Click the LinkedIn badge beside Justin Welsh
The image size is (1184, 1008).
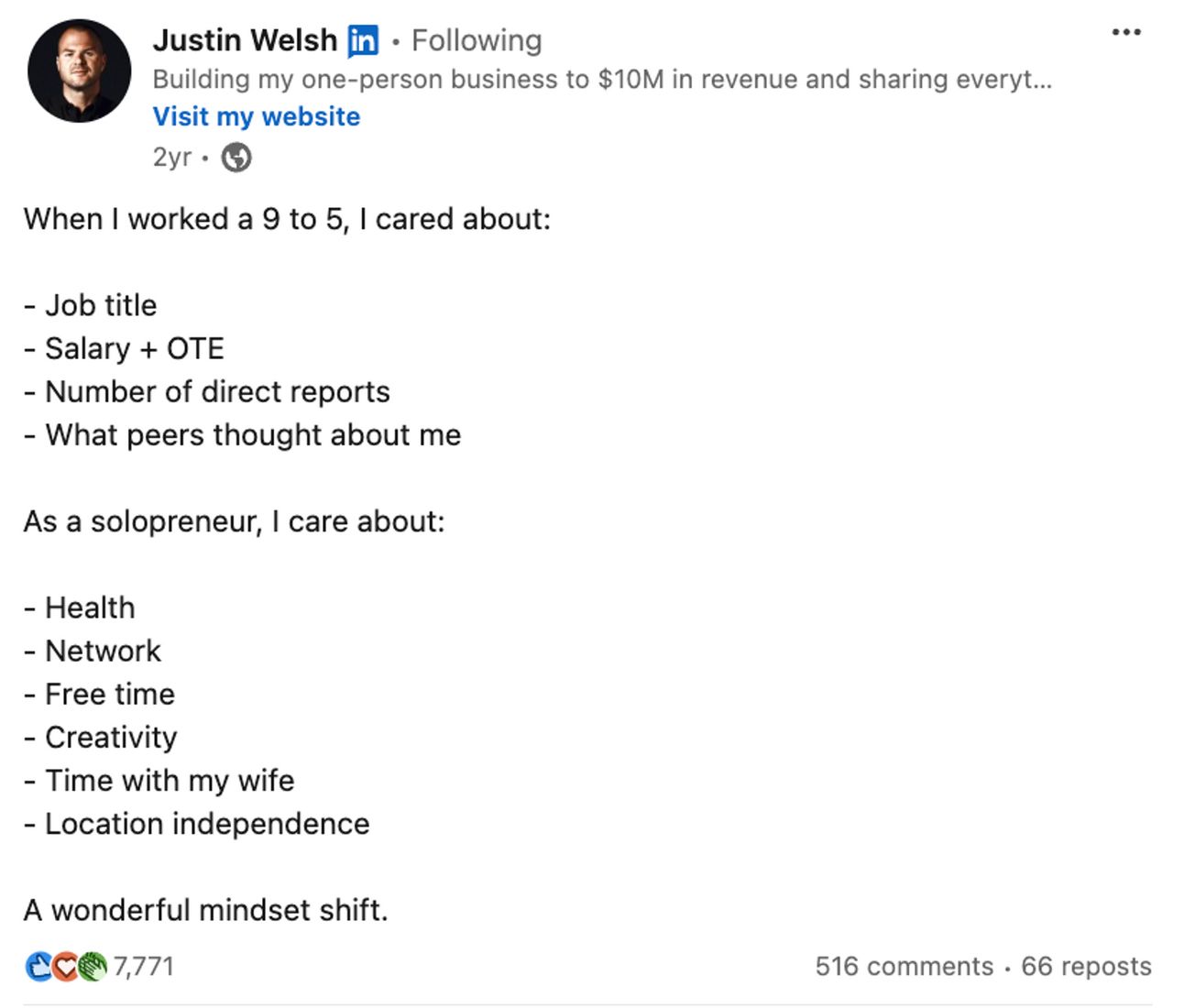tap(363, 41)
